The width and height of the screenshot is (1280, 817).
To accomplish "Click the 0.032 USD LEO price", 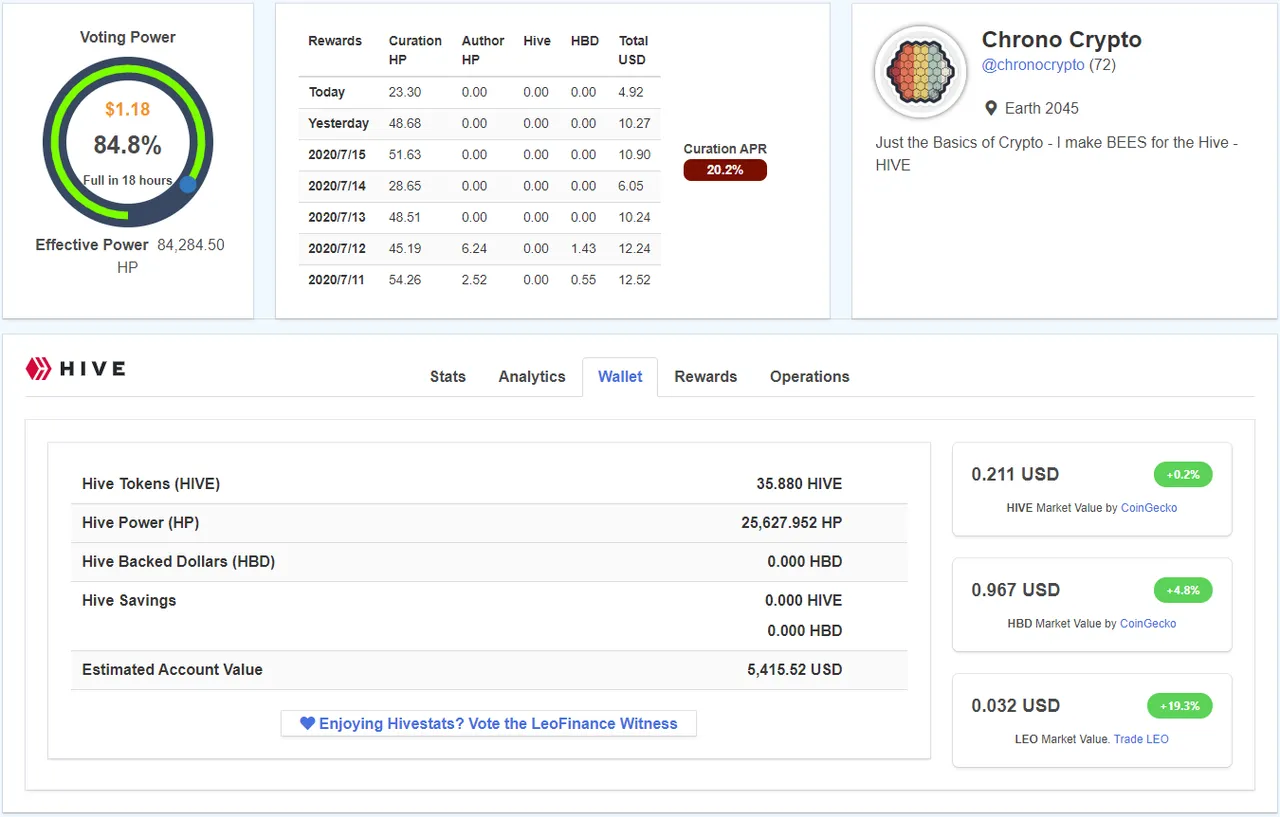I will click(x=1015, y=706).
